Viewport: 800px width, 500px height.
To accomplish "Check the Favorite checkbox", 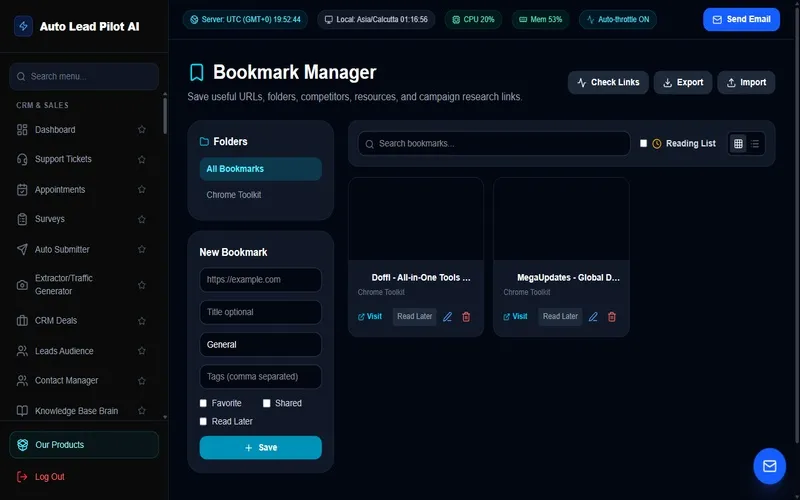I will click(x=203, y=403).
